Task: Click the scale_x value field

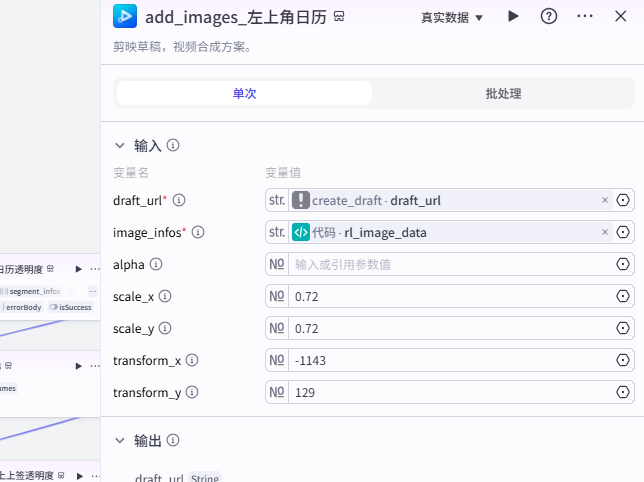Action: coord(450,296)
